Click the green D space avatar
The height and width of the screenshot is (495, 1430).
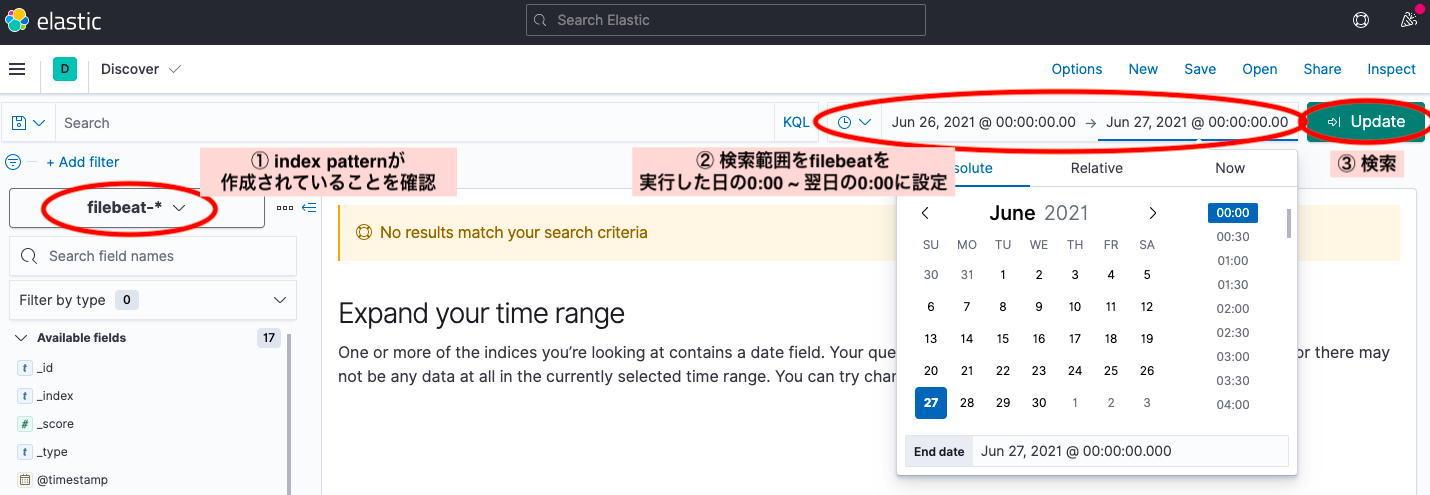pos(65,69)
